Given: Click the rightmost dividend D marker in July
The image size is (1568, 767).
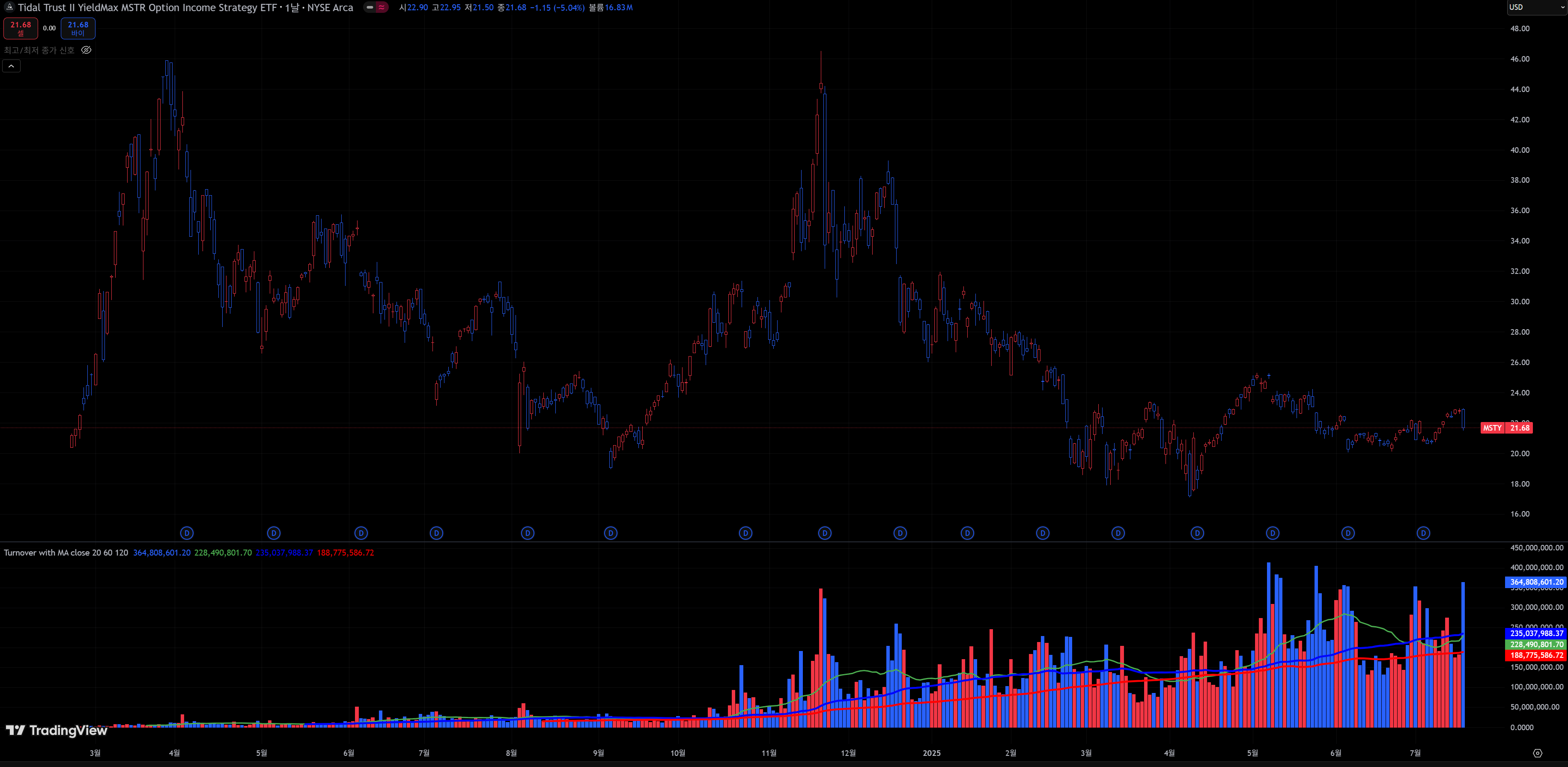Looking at the screenshot, I should (x=1423, y=533).
